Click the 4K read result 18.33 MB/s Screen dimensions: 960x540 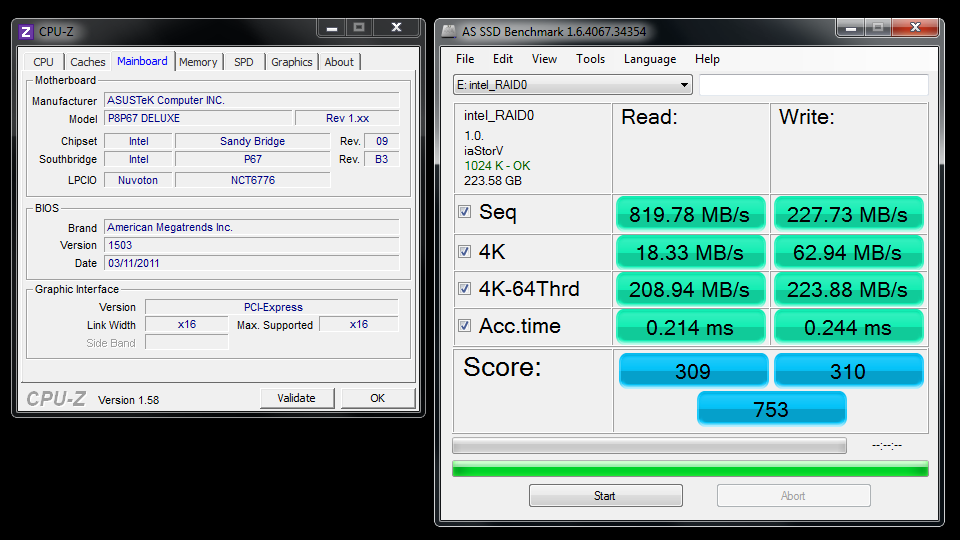point(690,252)
